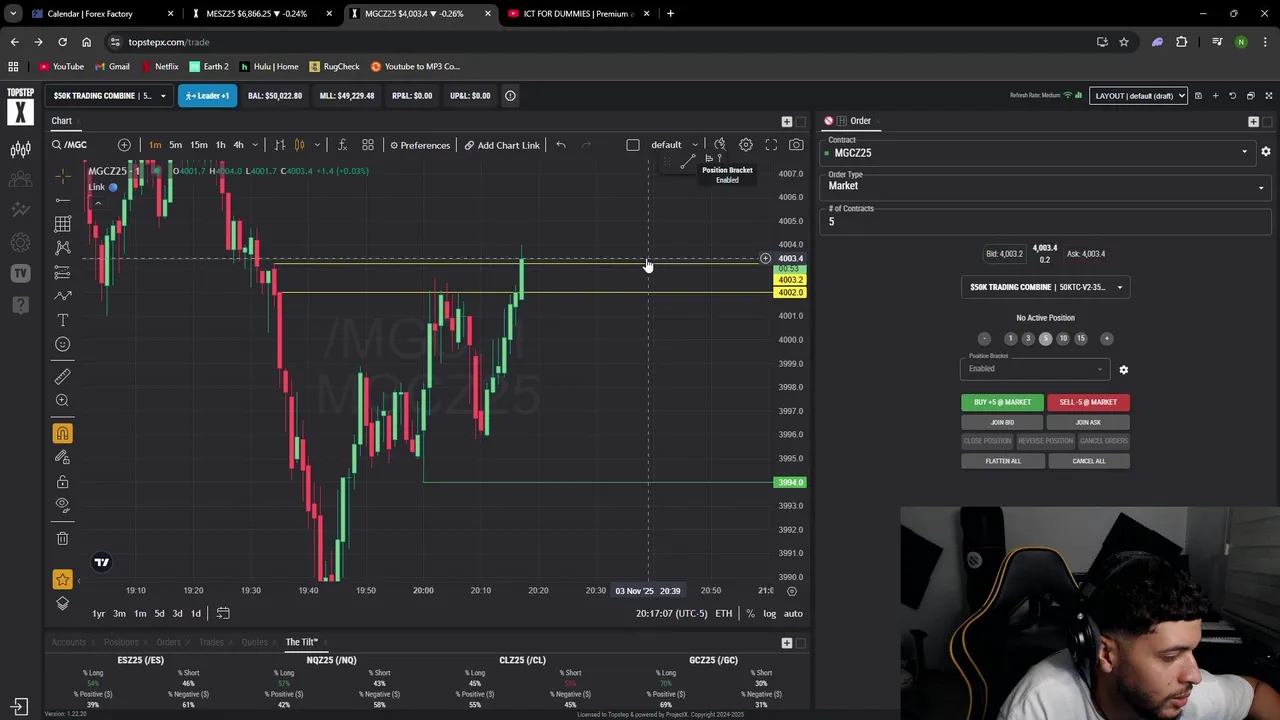Toggle hide all drawings eye icon
Image resolution: width=1280 pixels, height=720 pixels.
62,505
